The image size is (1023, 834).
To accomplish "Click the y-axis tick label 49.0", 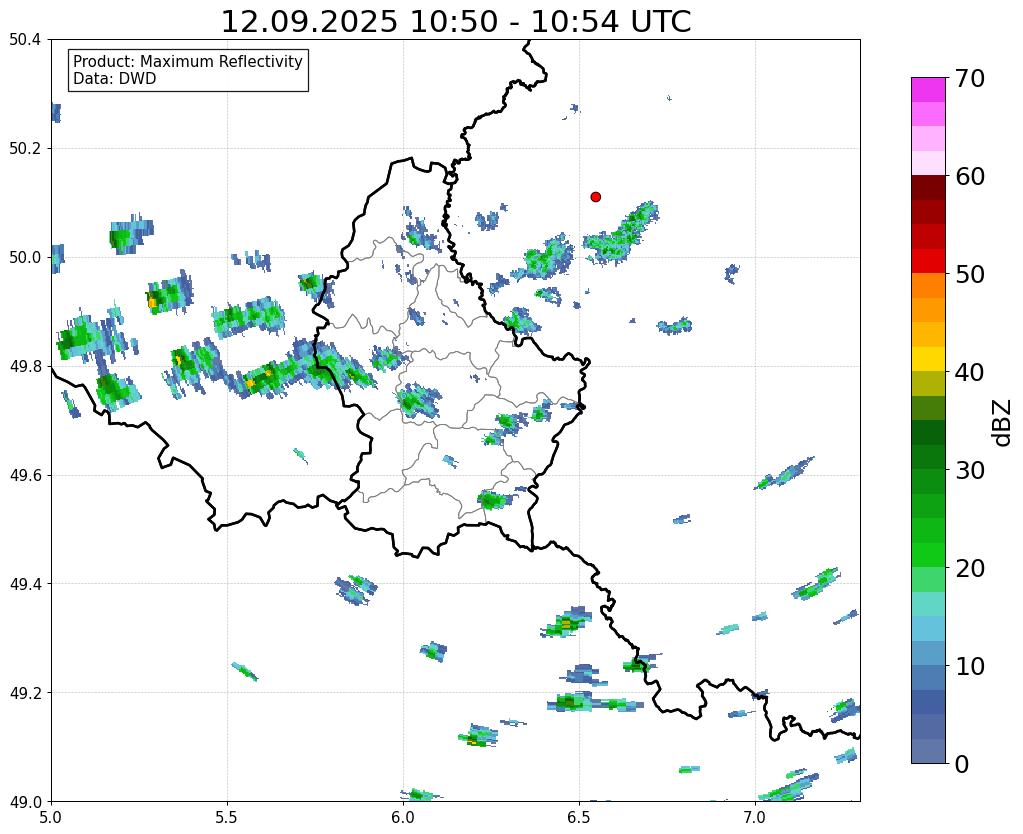I will point(25,802).
